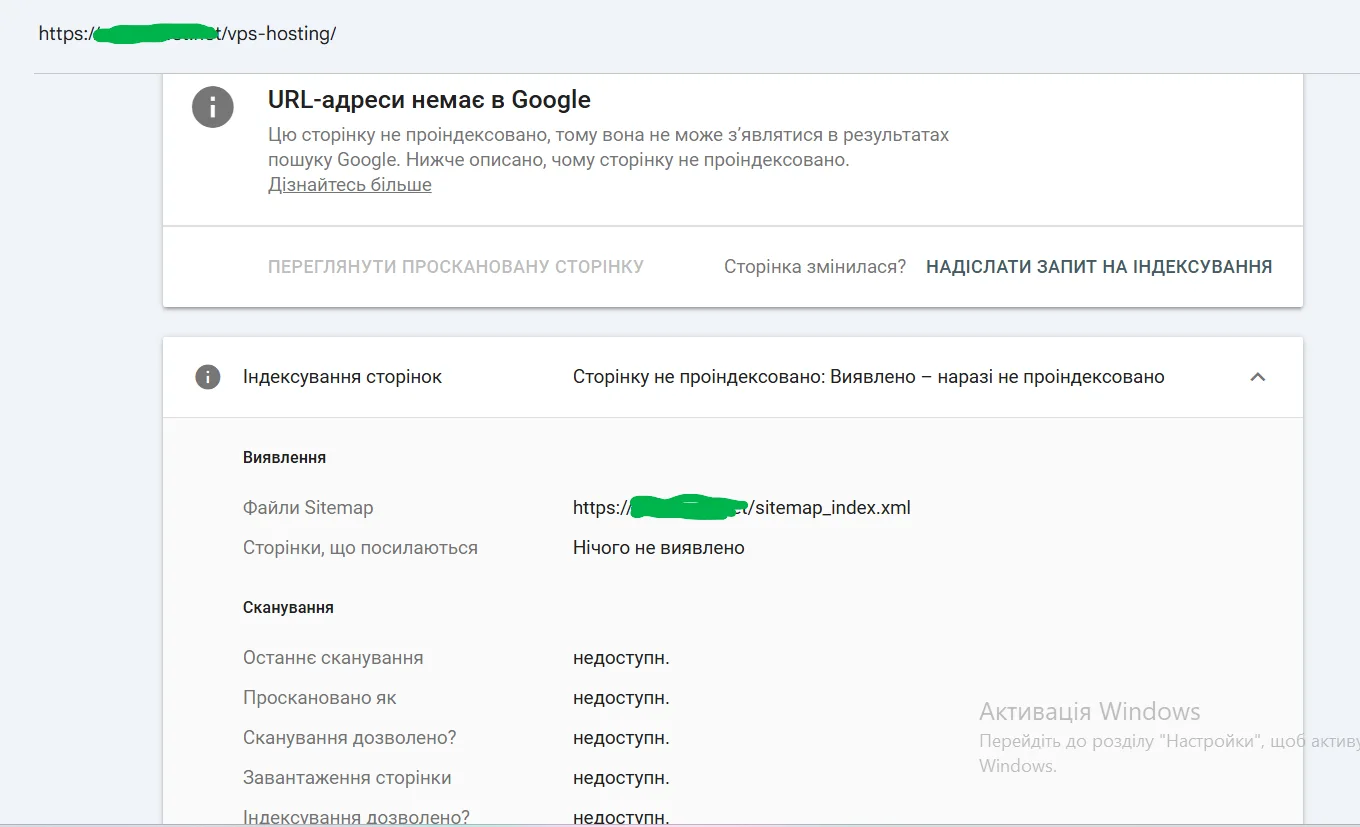Click the Сканування section heading

click(x=288, y=607)
